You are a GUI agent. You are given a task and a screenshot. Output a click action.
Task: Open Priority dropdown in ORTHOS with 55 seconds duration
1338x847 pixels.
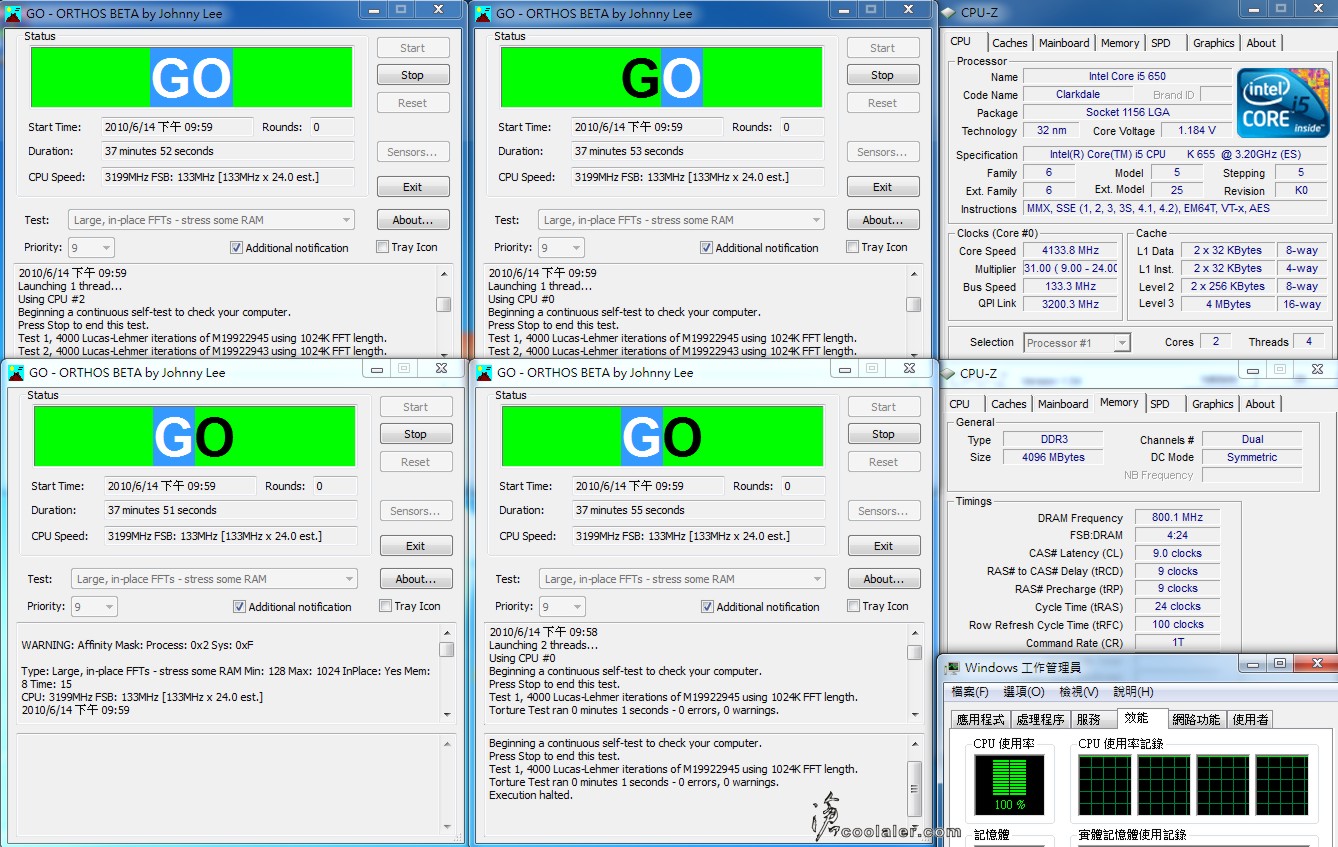(x=562, y=606)
